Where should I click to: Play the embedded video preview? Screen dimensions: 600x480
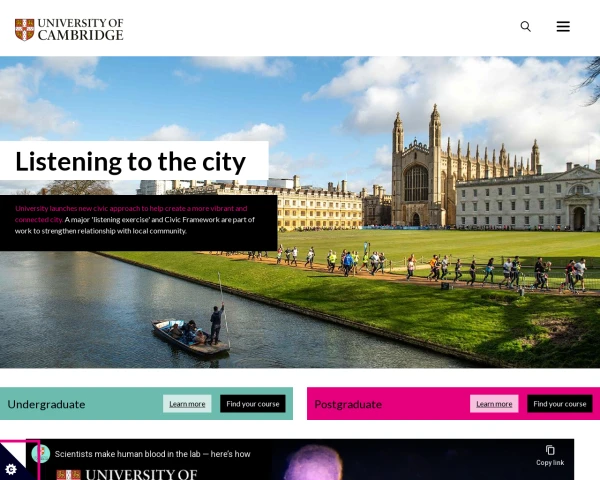300,459
